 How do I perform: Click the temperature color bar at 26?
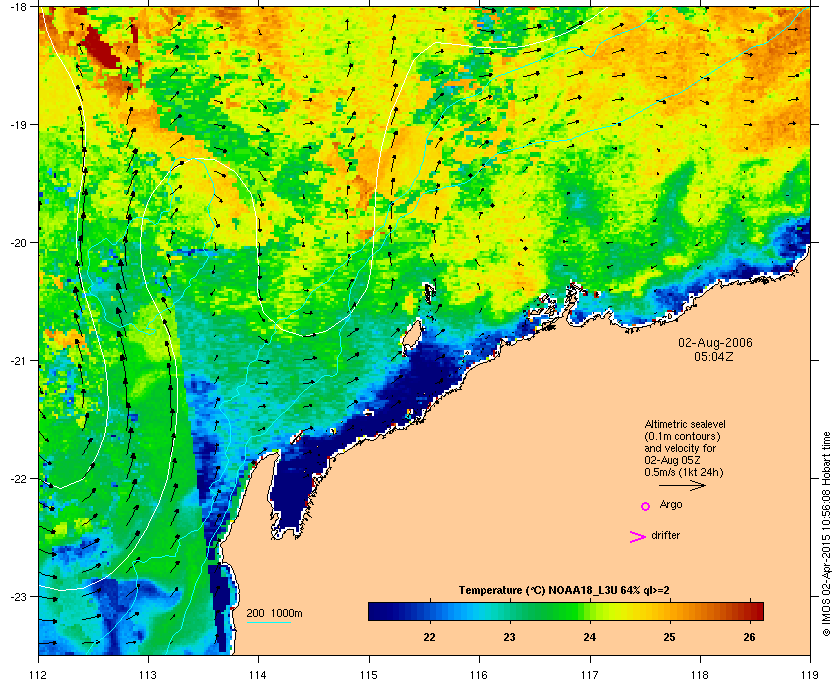point(749,611)
